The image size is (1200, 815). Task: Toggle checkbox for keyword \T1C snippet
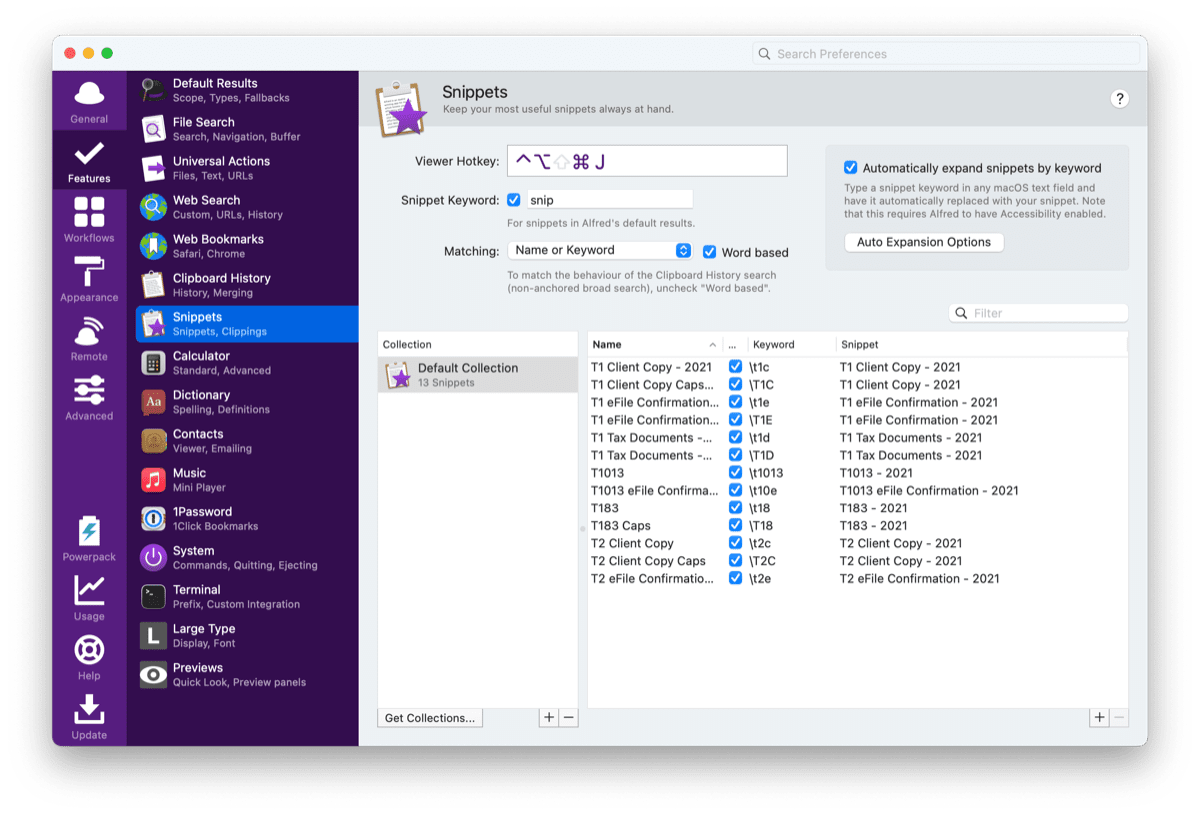coord(735,385)
